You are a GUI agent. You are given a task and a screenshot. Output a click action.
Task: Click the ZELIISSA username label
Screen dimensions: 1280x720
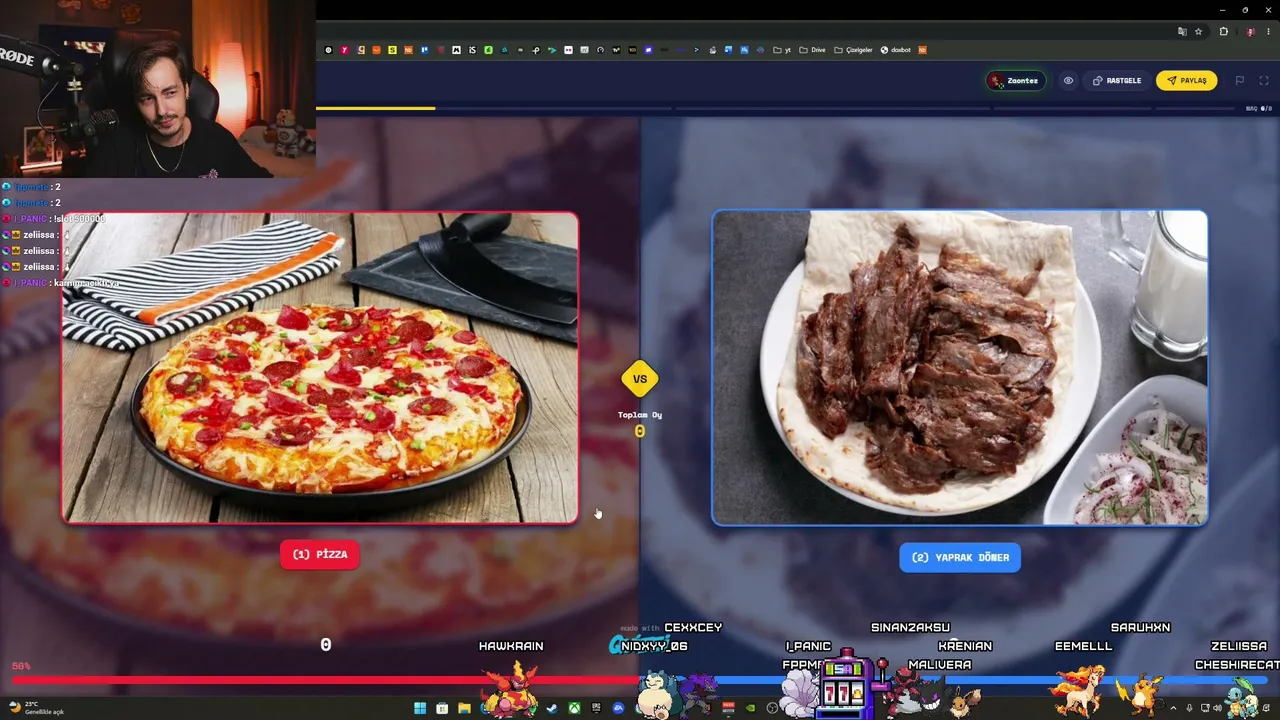[1239, 646]
